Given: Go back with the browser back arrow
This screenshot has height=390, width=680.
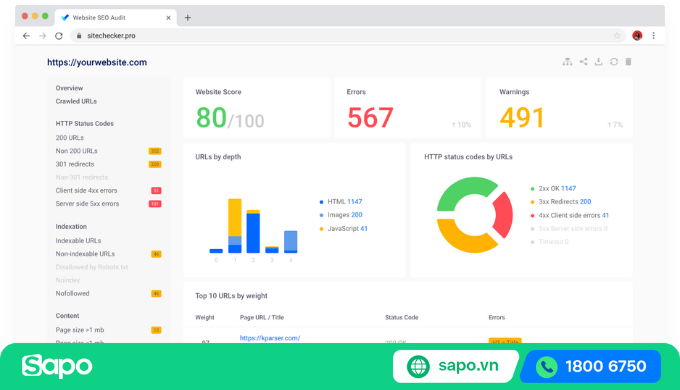Looking at the screenshot, I should (26, 36).
